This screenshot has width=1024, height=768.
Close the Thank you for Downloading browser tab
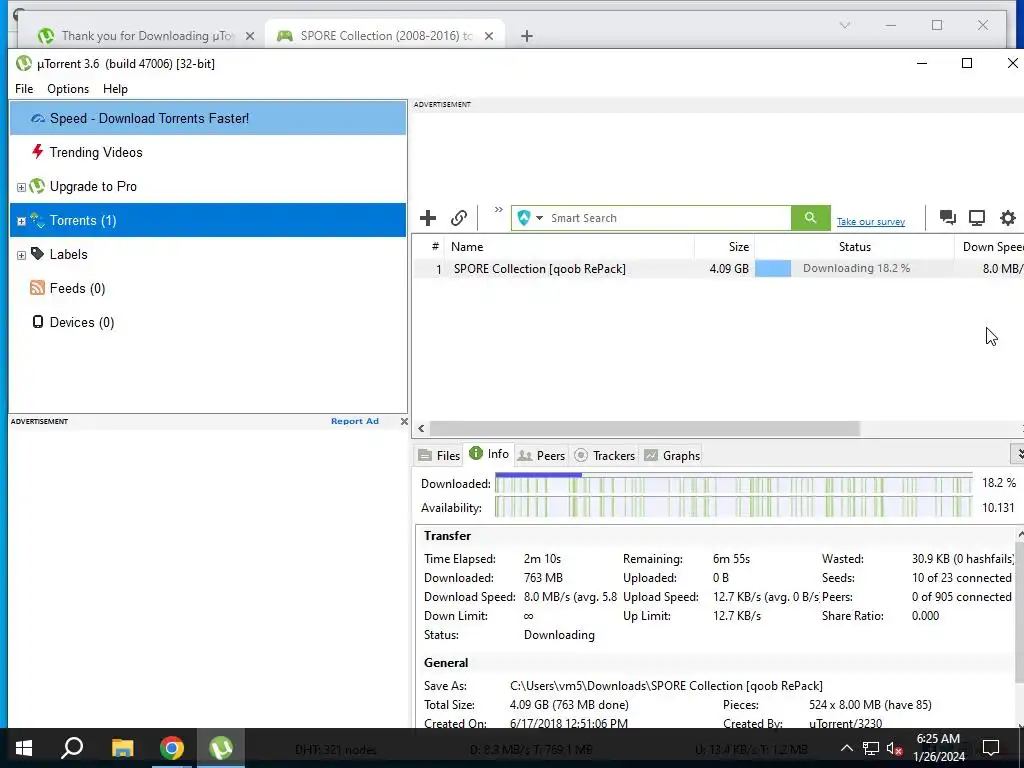pos(249,36)
